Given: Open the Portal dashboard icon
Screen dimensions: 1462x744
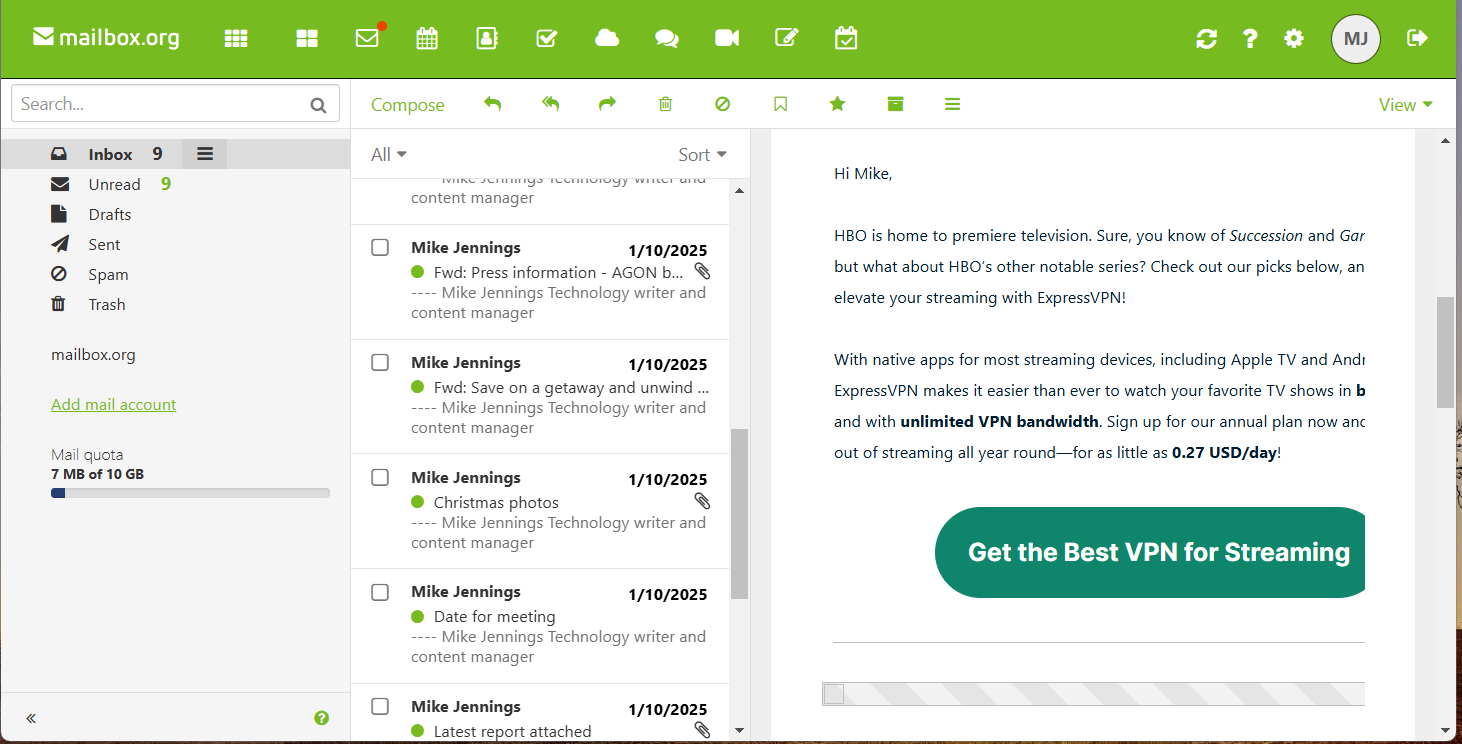Looking at the screenshot, I should [307, 38].
